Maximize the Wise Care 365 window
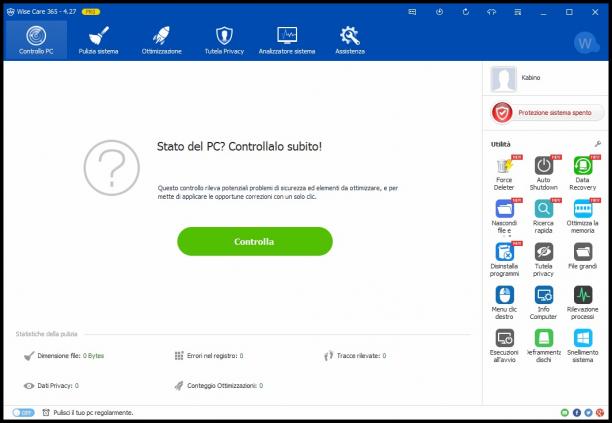This screenshot has width=612, height=423. [x=569, y=12]
